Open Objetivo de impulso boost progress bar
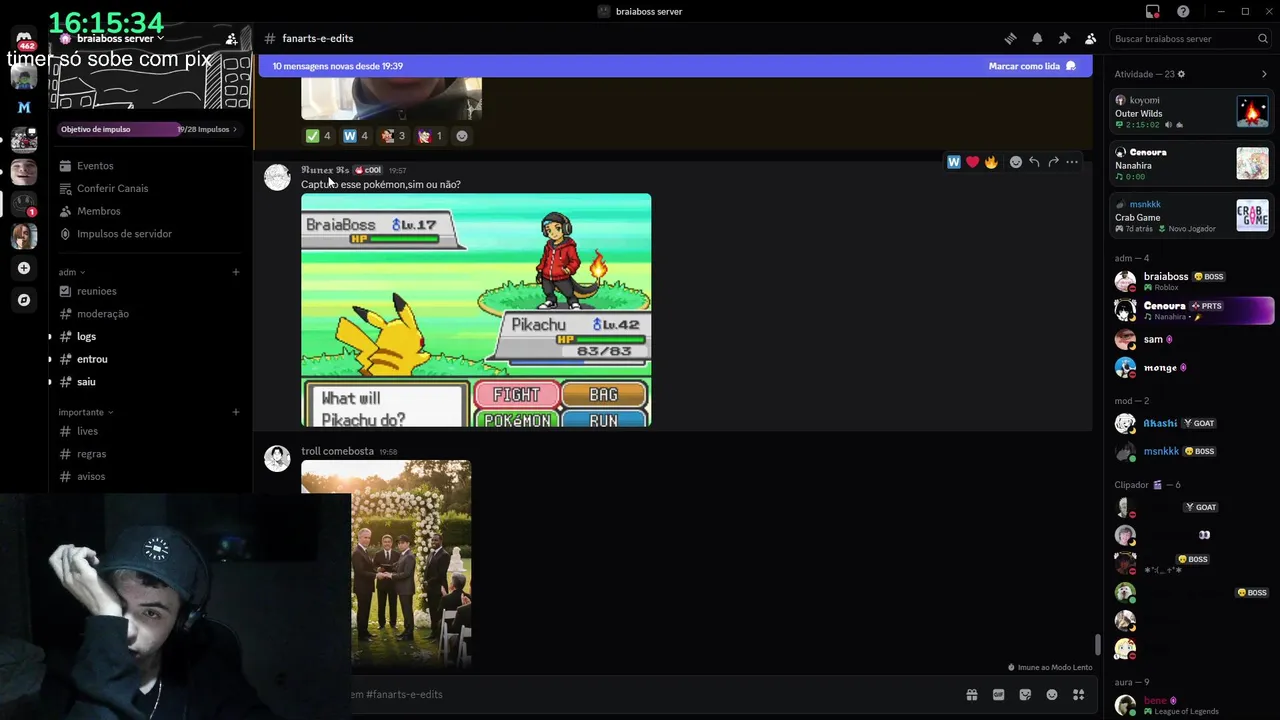The height and width of the screenshot is (720, 1280). 150,129
